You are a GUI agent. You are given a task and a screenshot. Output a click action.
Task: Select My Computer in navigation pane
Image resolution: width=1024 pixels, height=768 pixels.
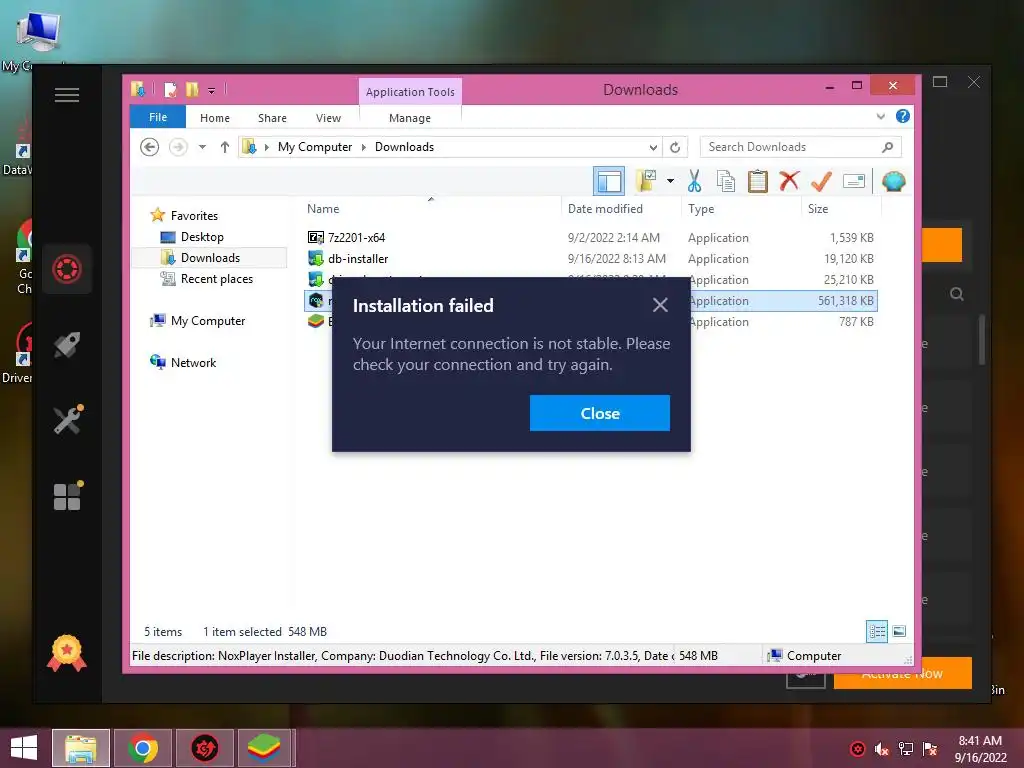click(208, 321)
